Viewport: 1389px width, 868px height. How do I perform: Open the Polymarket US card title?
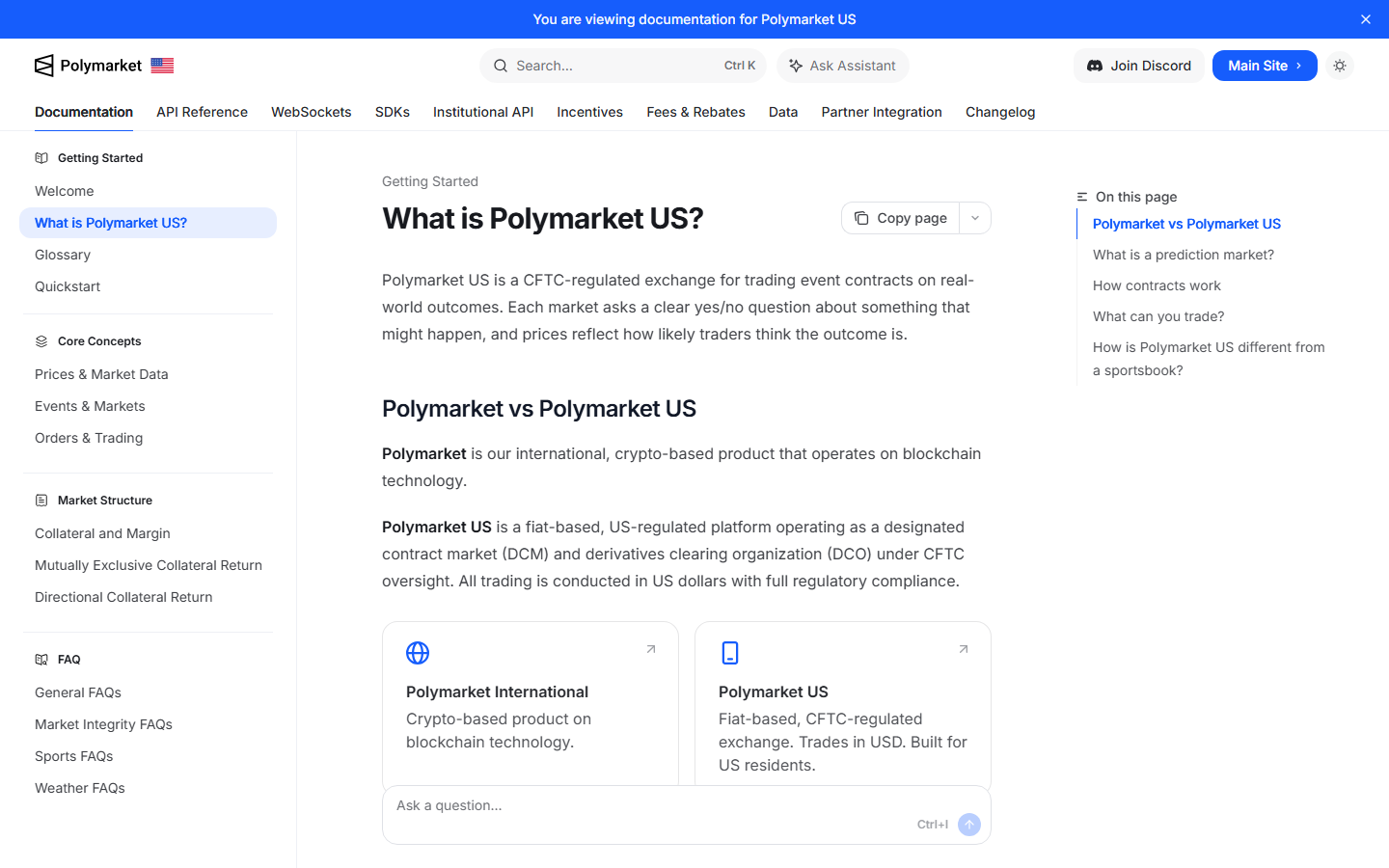point(774,692)
